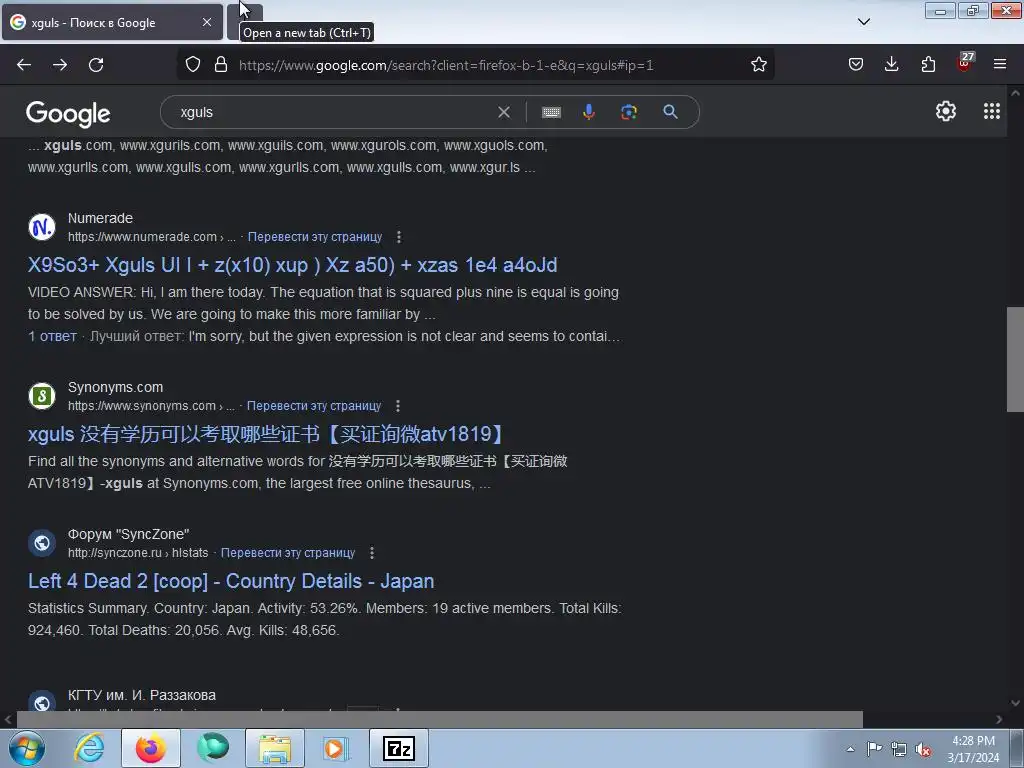
Task: Click the scroll right arrow of horizontal scrollbar
Action: click(x=999, y=719)
